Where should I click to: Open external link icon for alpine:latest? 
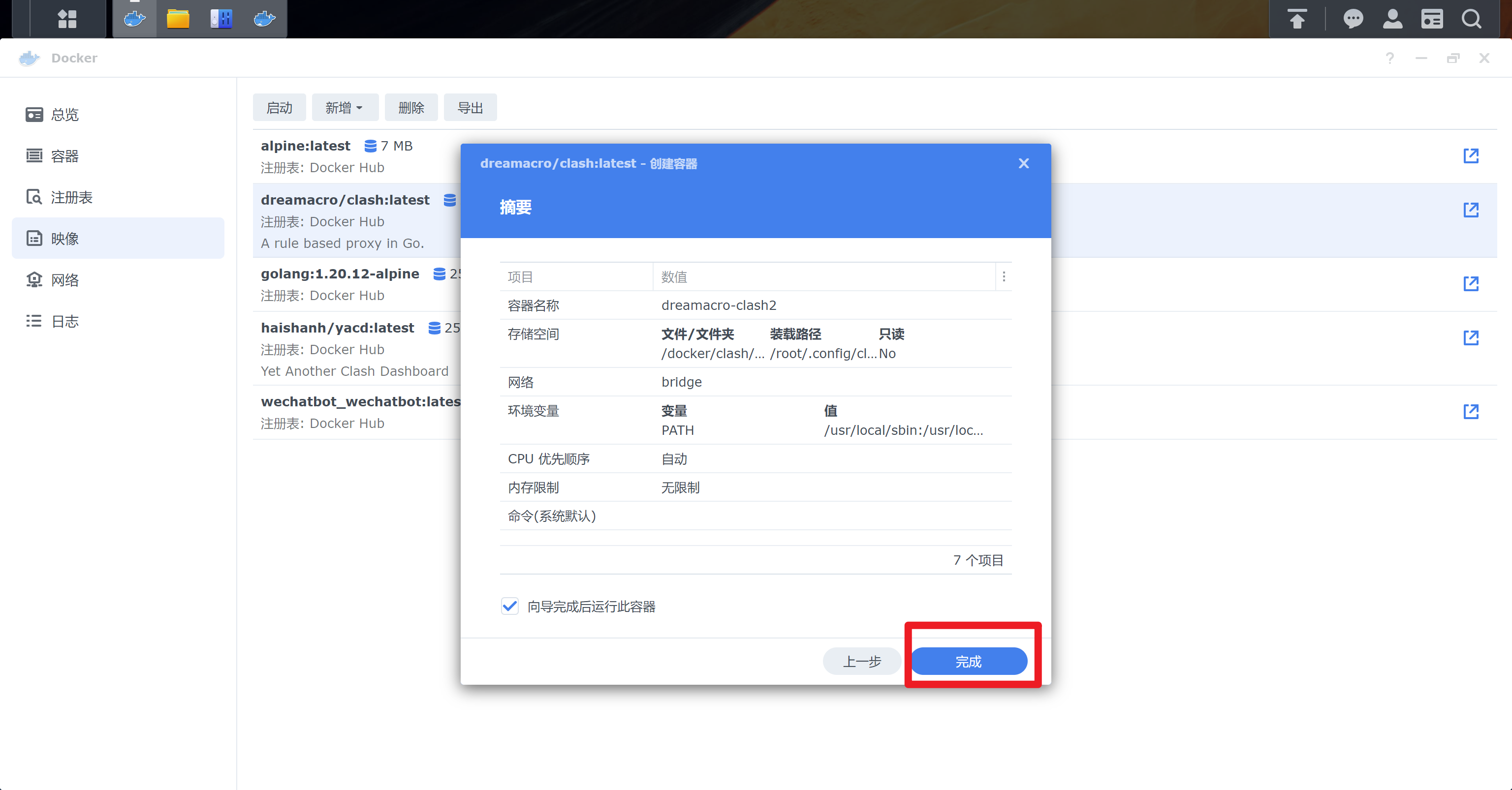point(1471,156)
